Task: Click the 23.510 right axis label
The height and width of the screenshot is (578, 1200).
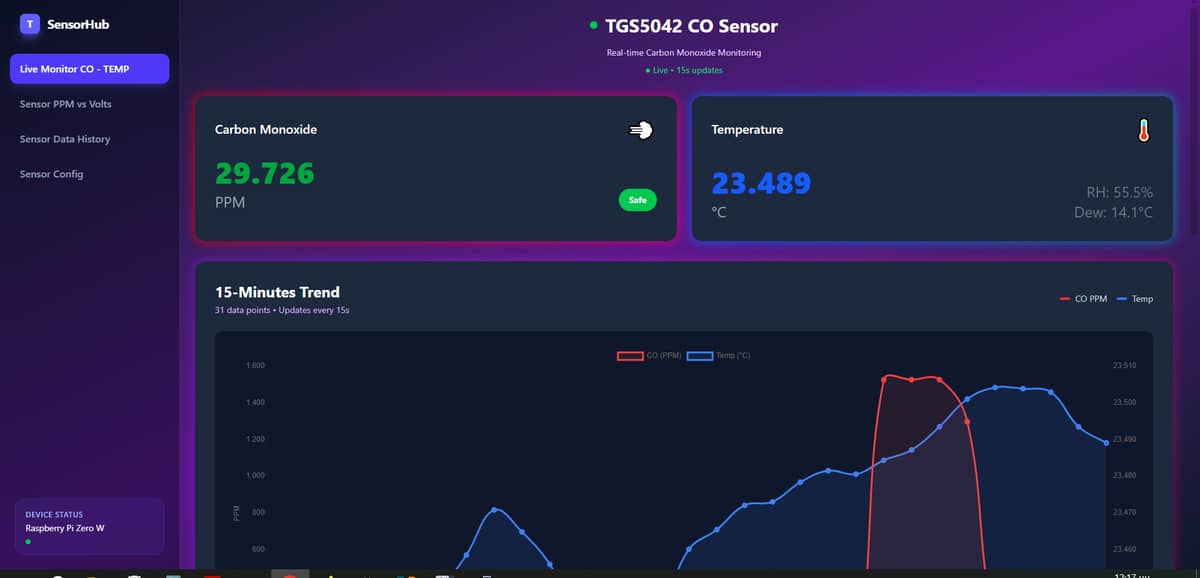Action: click(x=1124, y=365)
